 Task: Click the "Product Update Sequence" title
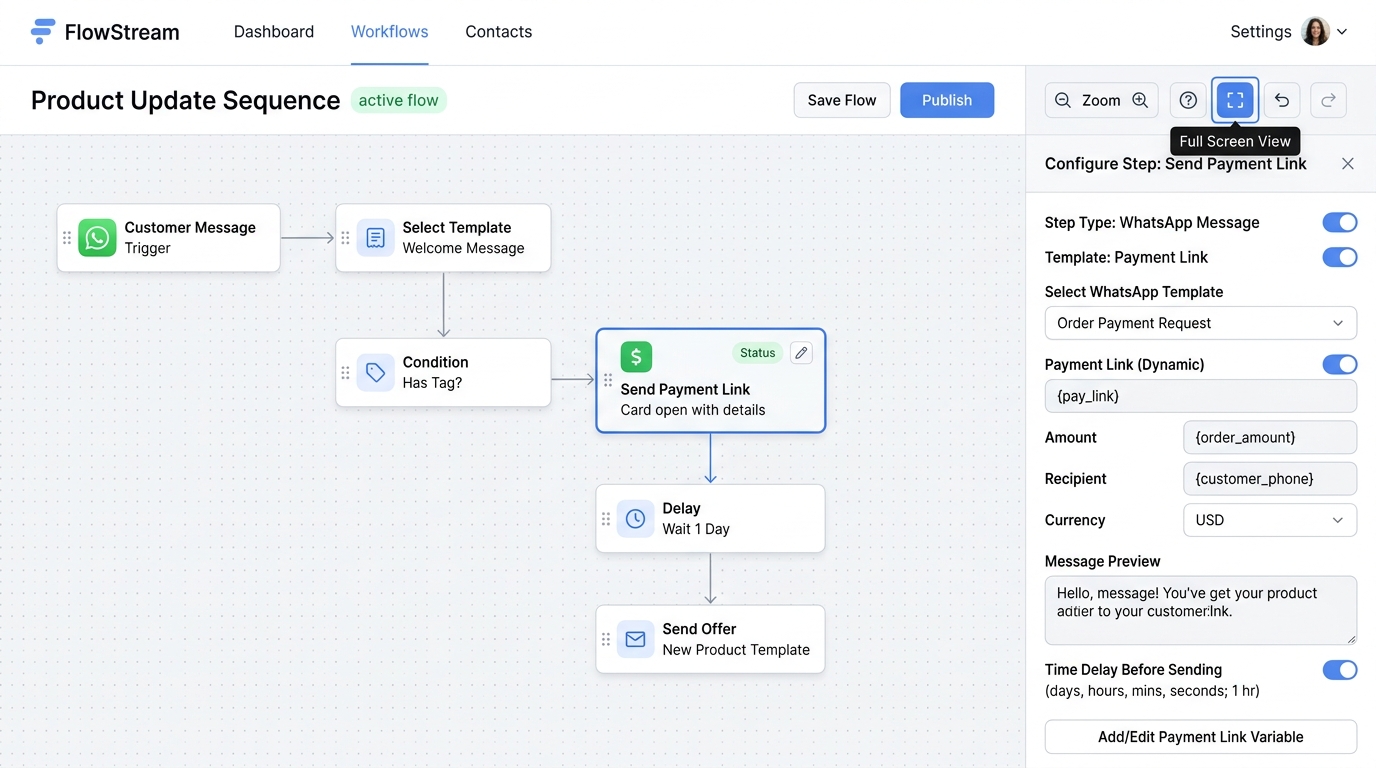coord(186,100)
